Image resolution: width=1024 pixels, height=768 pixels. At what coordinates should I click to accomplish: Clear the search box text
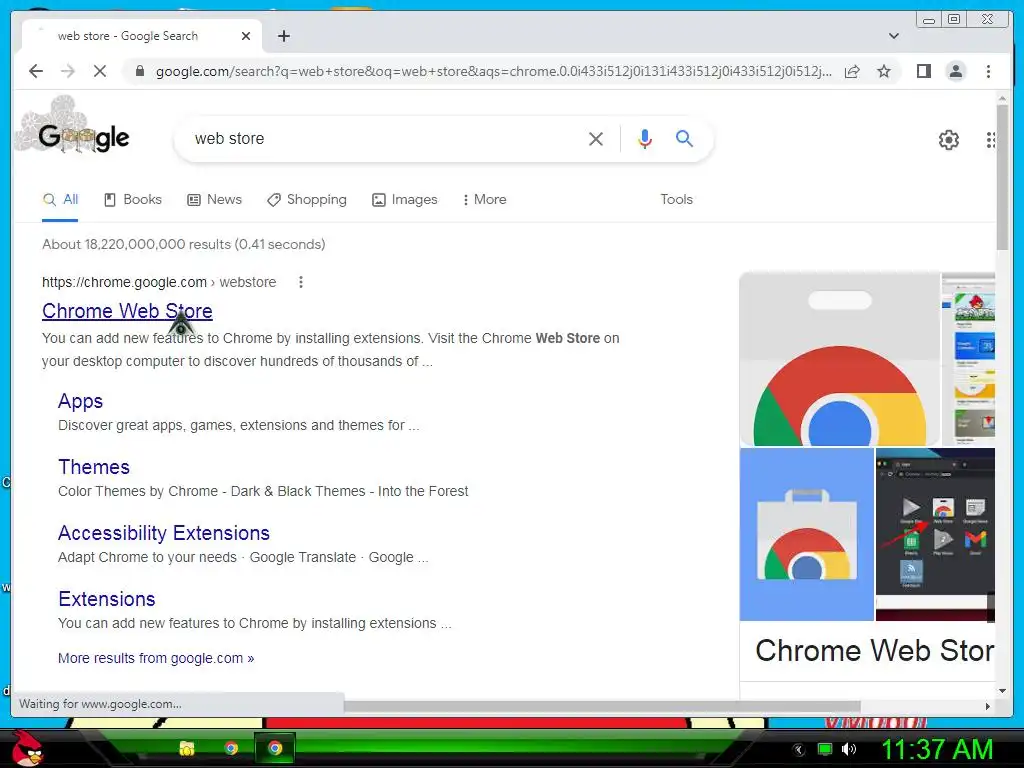596,138
